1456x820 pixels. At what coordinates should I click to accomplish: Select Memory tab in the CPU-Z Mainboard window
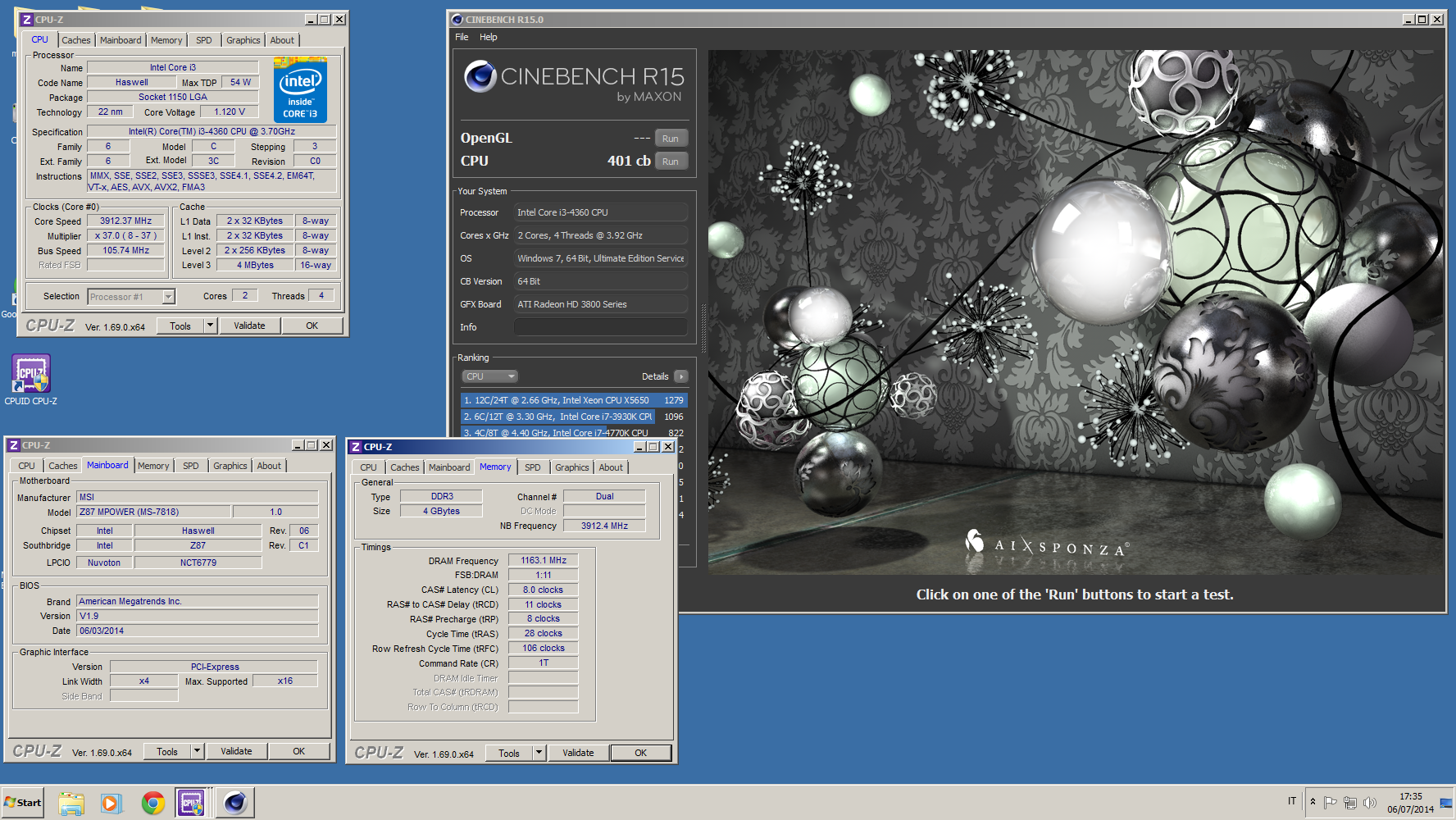153,466
